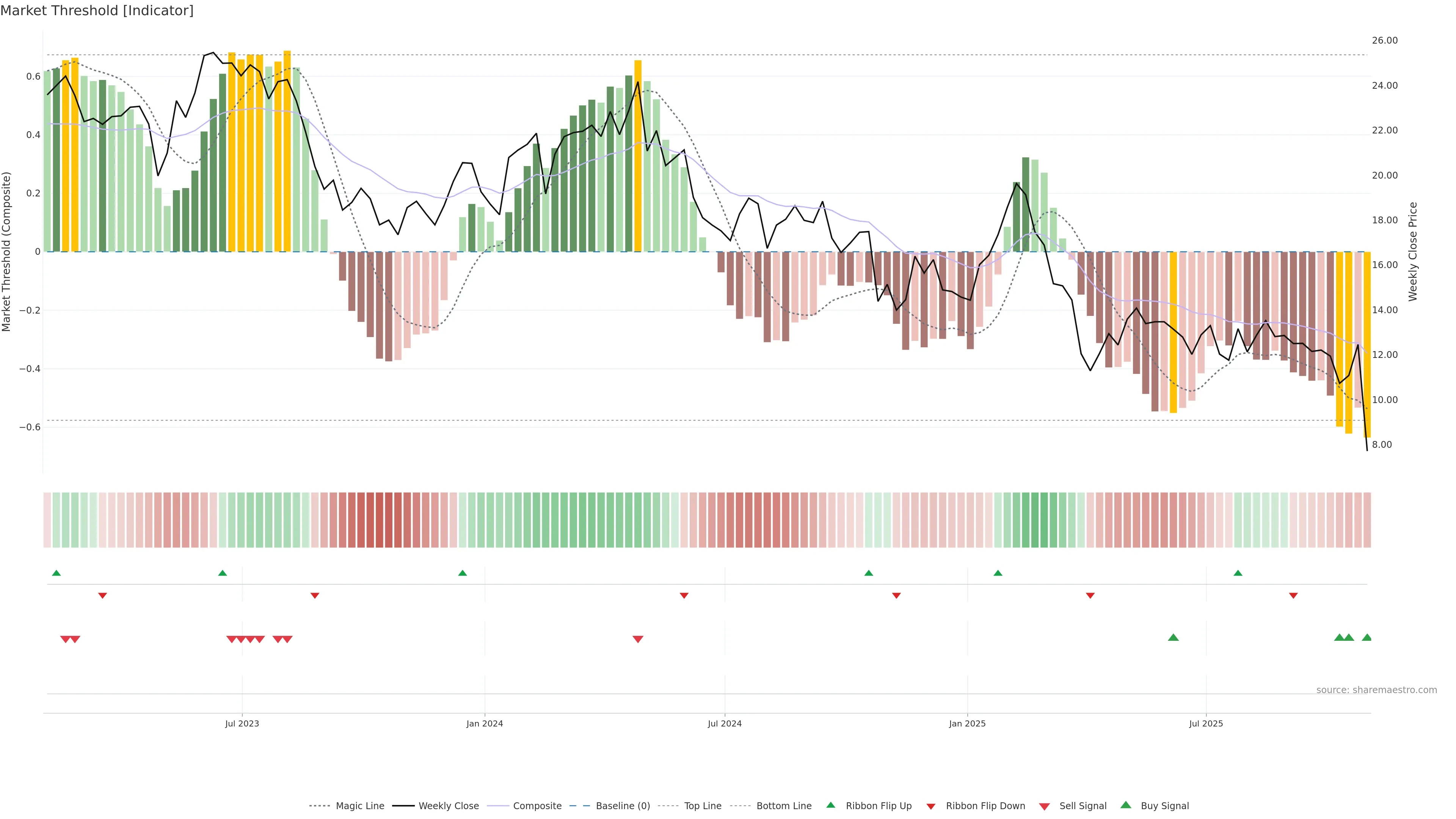This screenshot has width=1456, height=819.
Task: Click Ribbon Flip Up marker right of Jul 2025
Action: [x=1238, y=573]
